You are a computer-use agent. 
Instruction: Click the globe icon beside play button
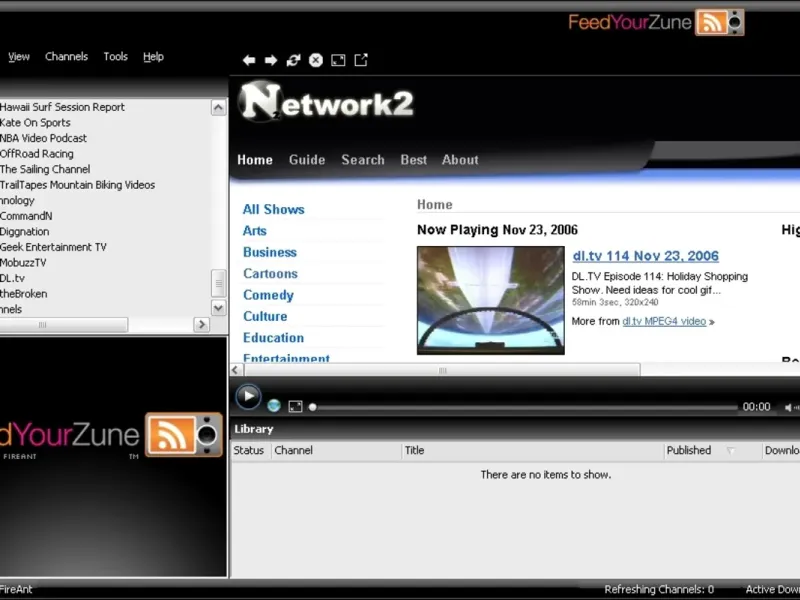point(274,406)
